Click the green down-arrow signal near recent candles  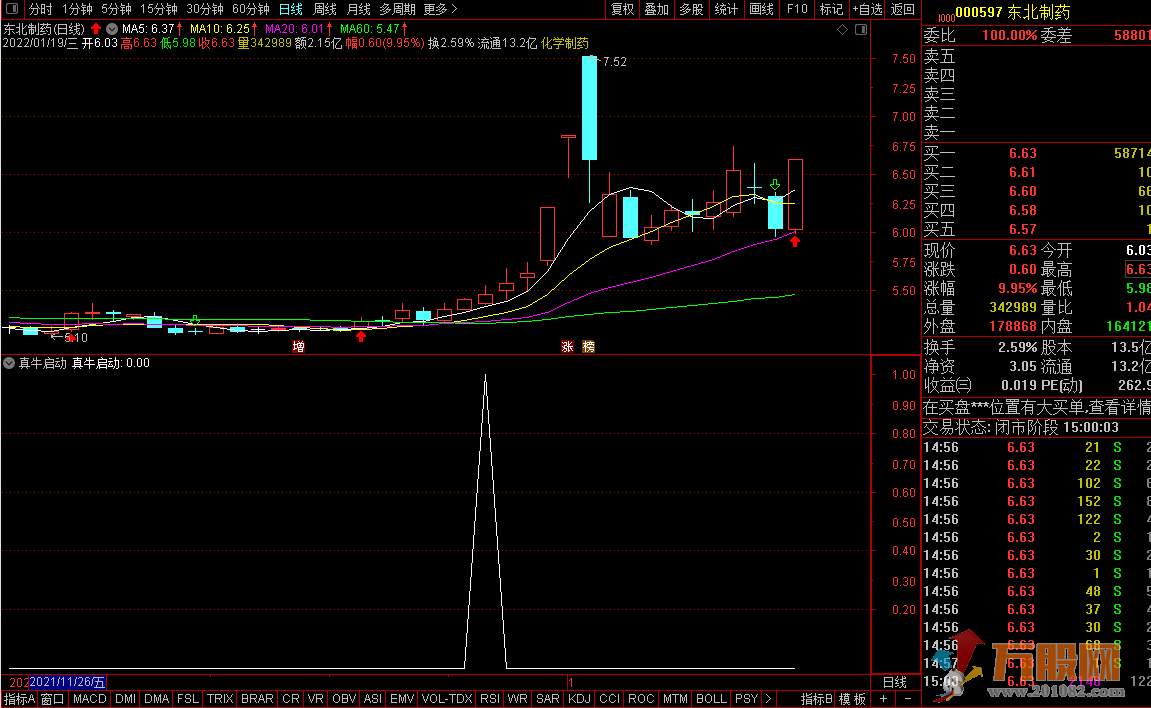coord(774,184)
